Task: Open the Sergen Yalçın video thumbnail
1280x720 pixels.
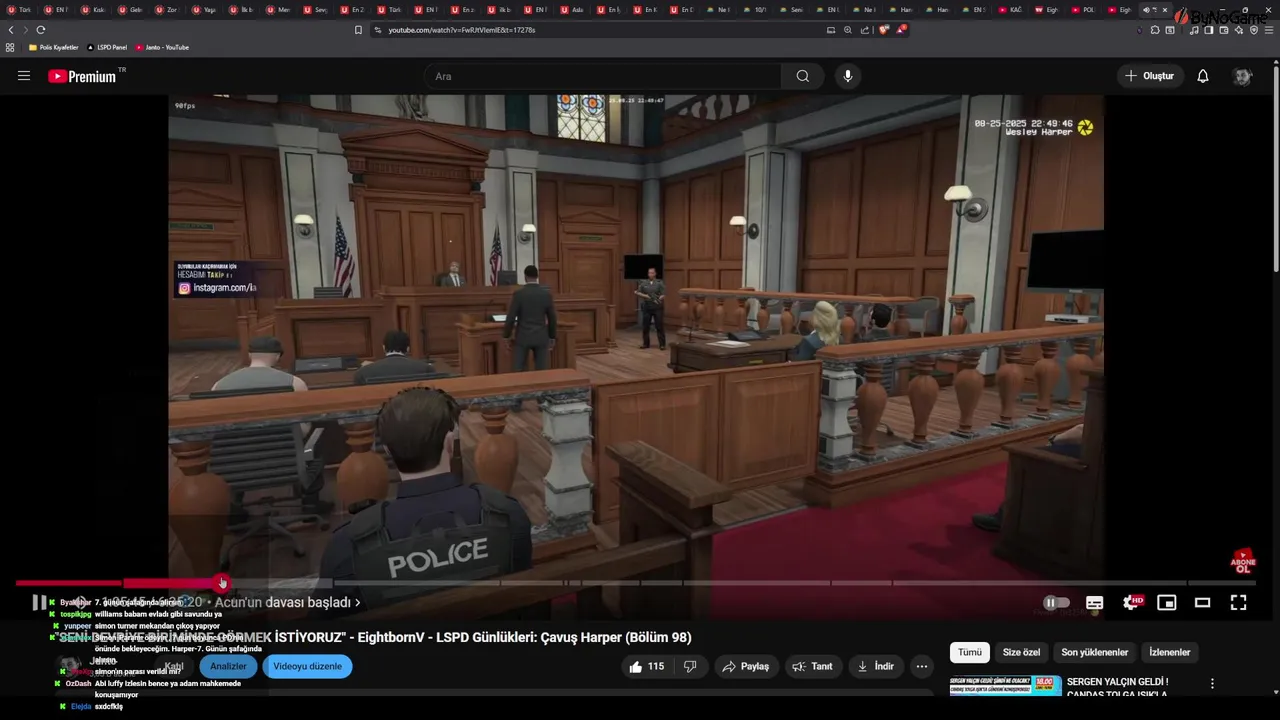Action: coord(1005,686)
